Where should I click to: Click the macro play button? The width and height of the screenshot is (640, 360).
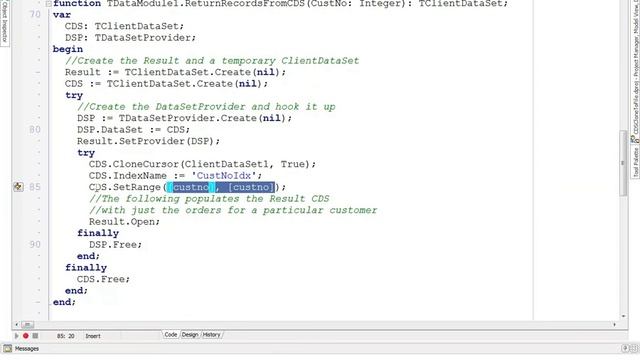click(17, 336)
